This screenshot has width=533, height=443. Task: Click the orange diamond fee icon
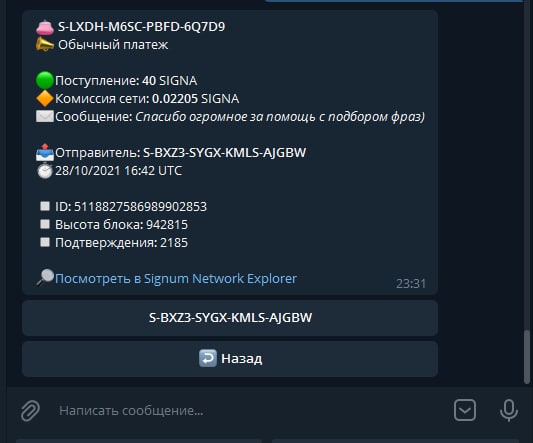click(45, 99)
